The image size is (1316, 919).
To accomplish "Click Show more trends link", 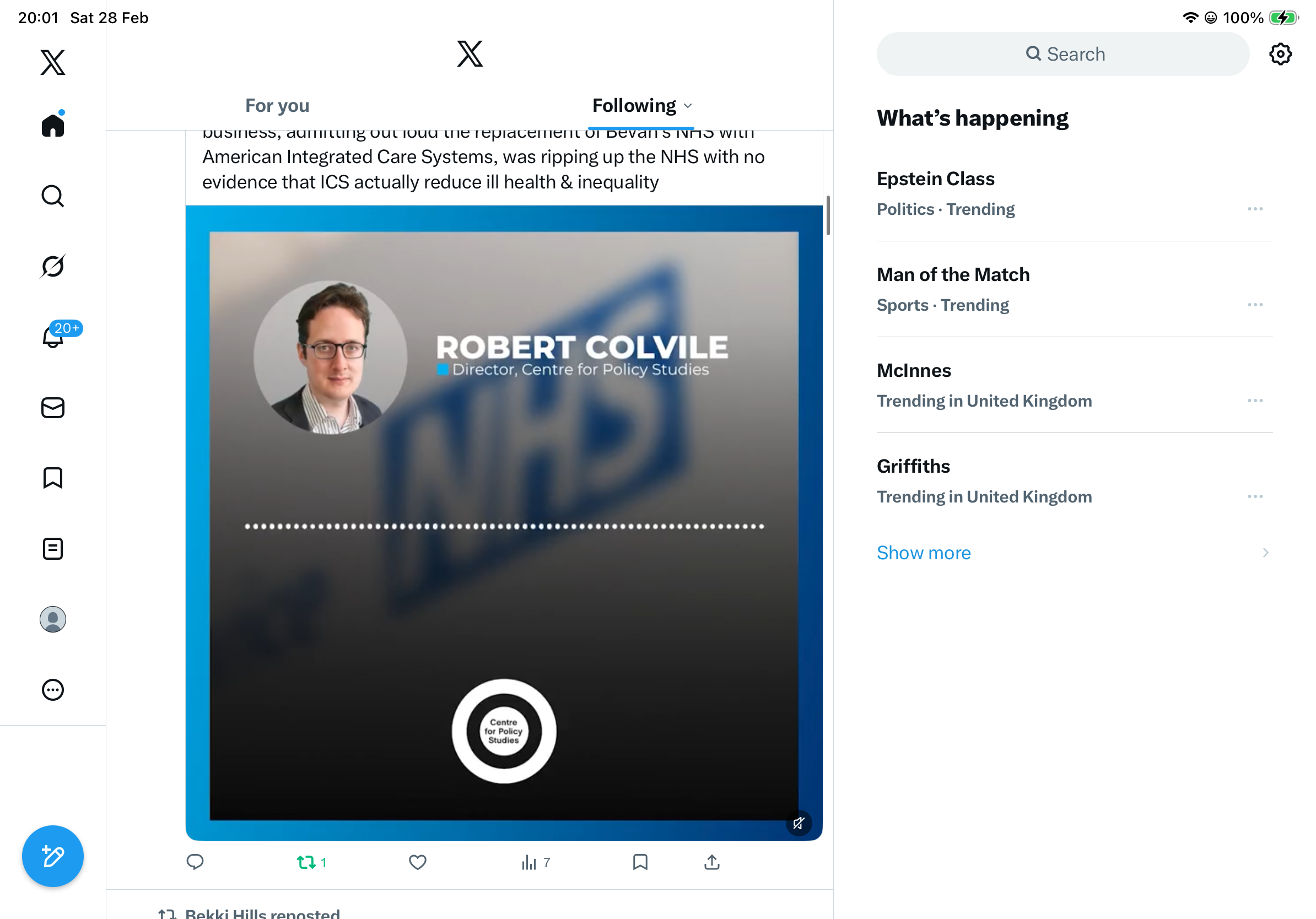I will point(924,552).
